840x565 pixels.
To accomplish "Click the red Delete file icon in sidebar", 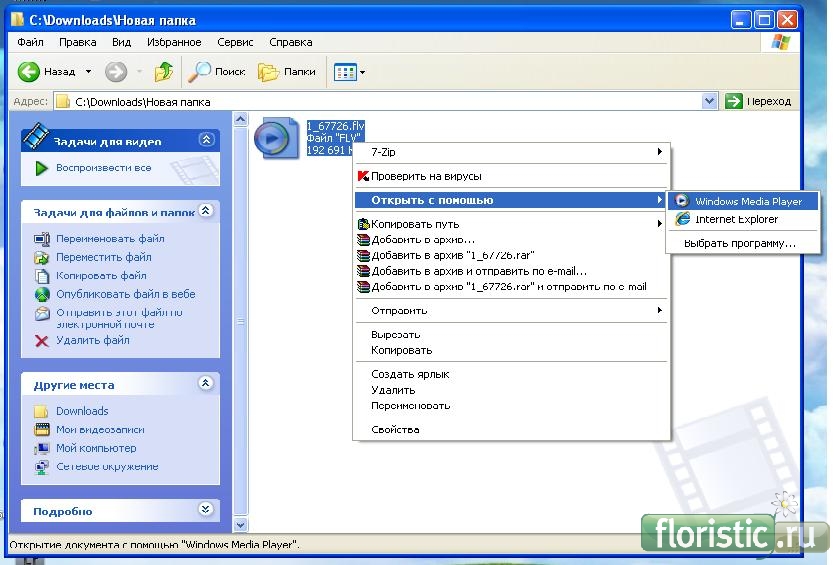I will point(42,340).
